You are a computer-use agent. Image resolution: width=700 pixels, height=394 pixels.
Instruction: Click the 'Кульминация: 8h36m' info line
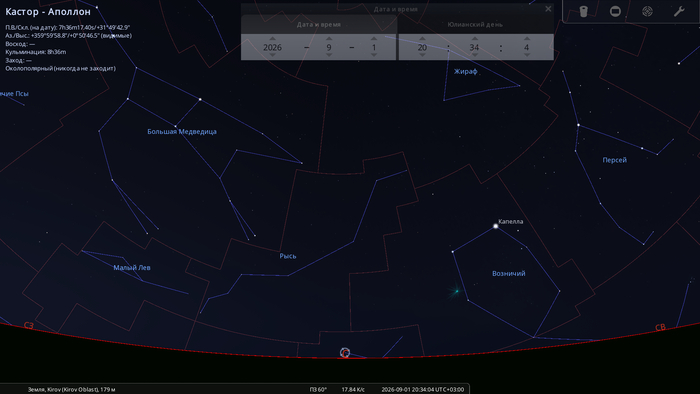36,52
